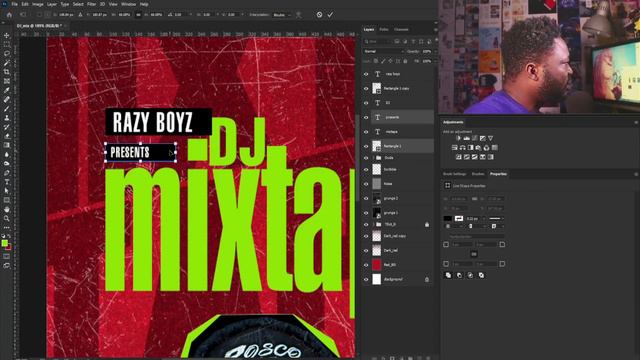This screenshot has height=360, width=640.
Task: Hide the 'Rectangle 1' layer
Action: [366, 146]
